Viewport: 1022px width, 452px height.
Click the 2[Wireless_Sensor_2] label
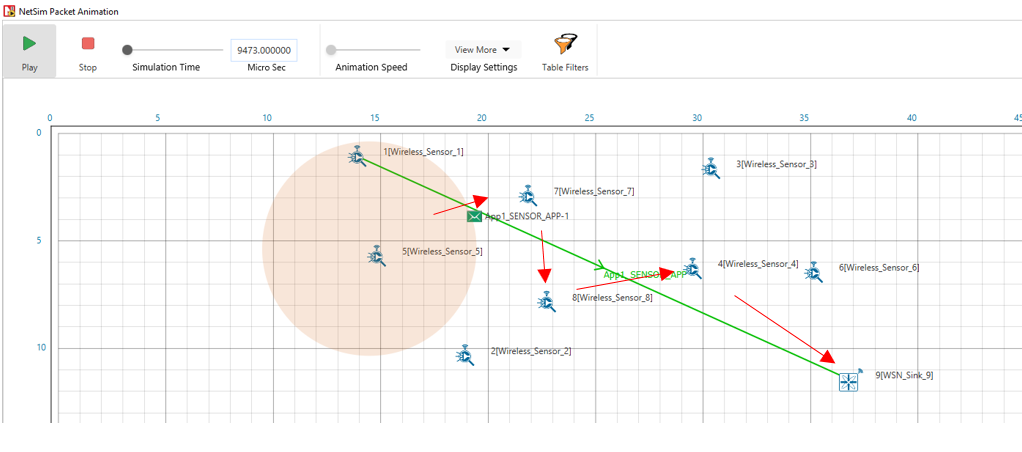coord(531,351)
